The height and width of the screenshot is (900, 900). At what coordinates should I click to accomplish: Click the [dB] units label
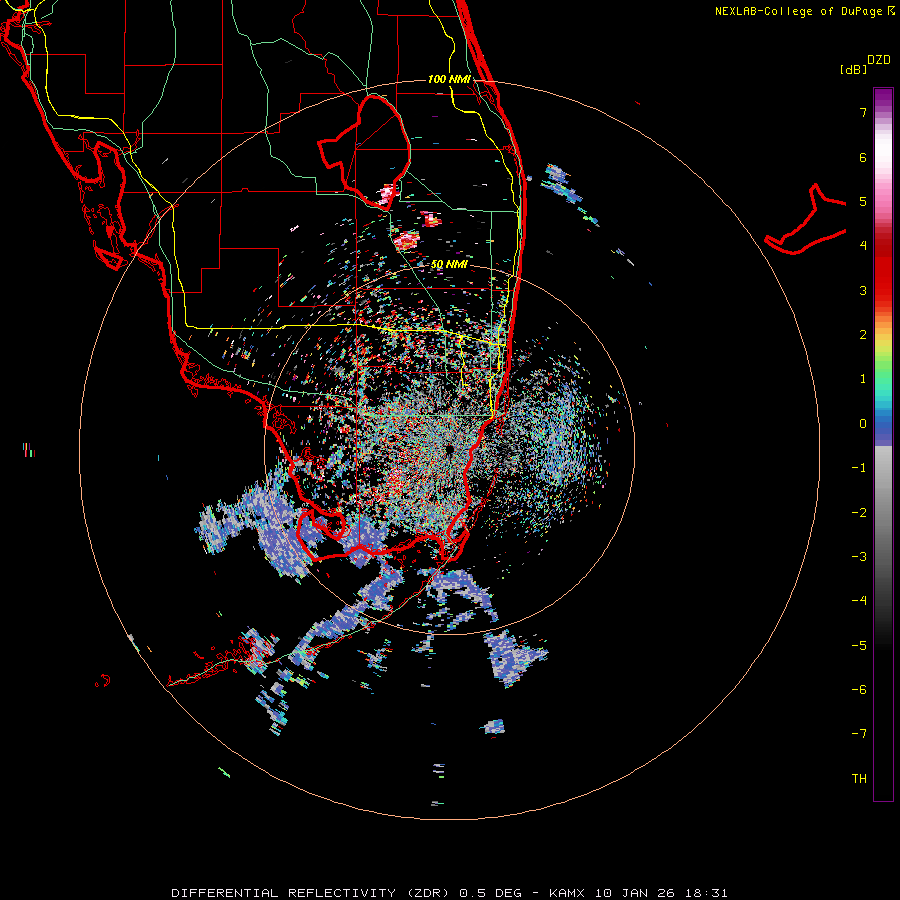pyautogui.click(x=853, y=69)
